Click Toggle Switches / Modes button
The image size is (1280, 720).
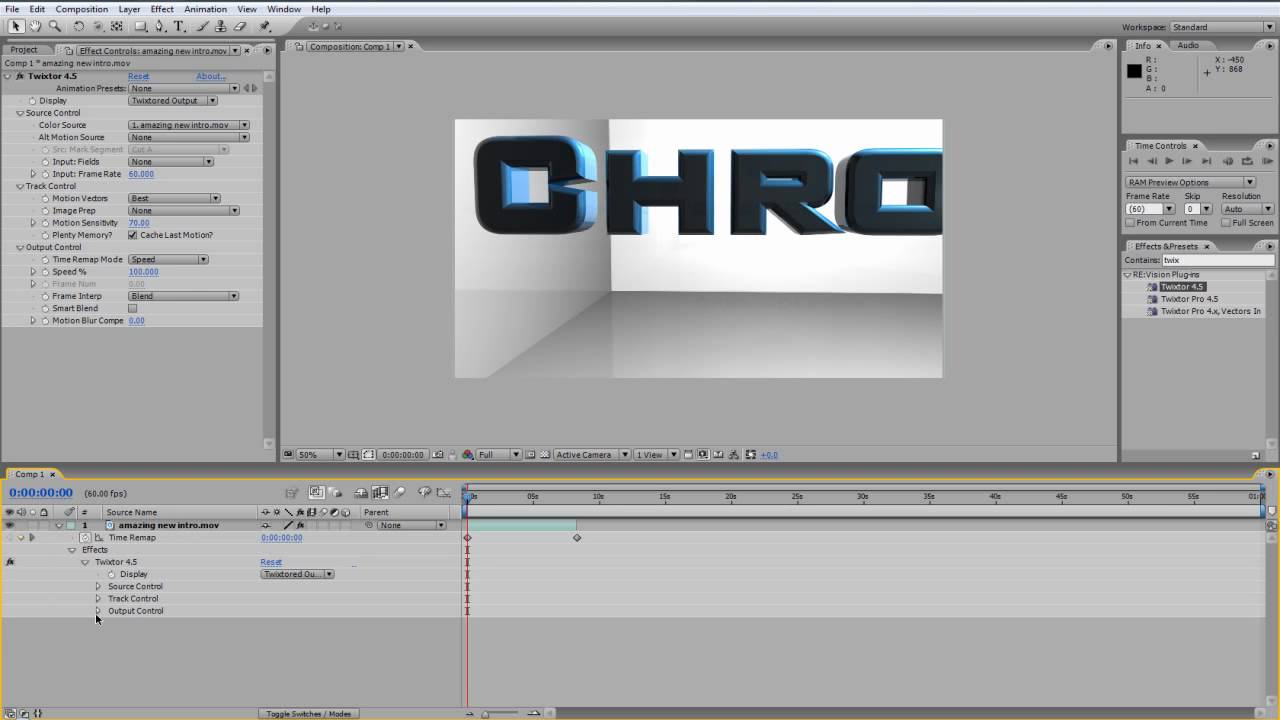pos(309,714)
